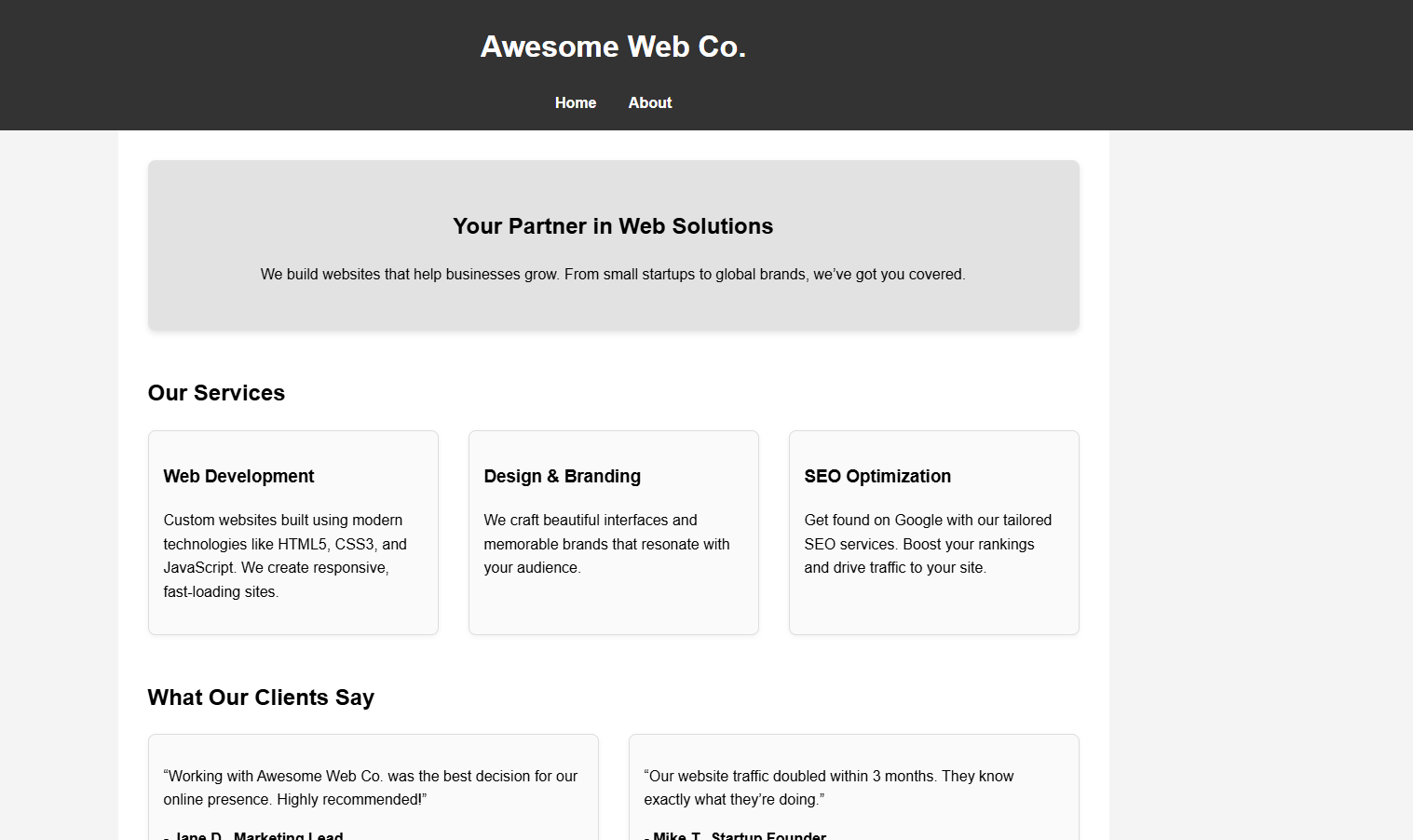Click the description about getting found on Google
Screen dimensions: 1413x840
click(928, 544)
